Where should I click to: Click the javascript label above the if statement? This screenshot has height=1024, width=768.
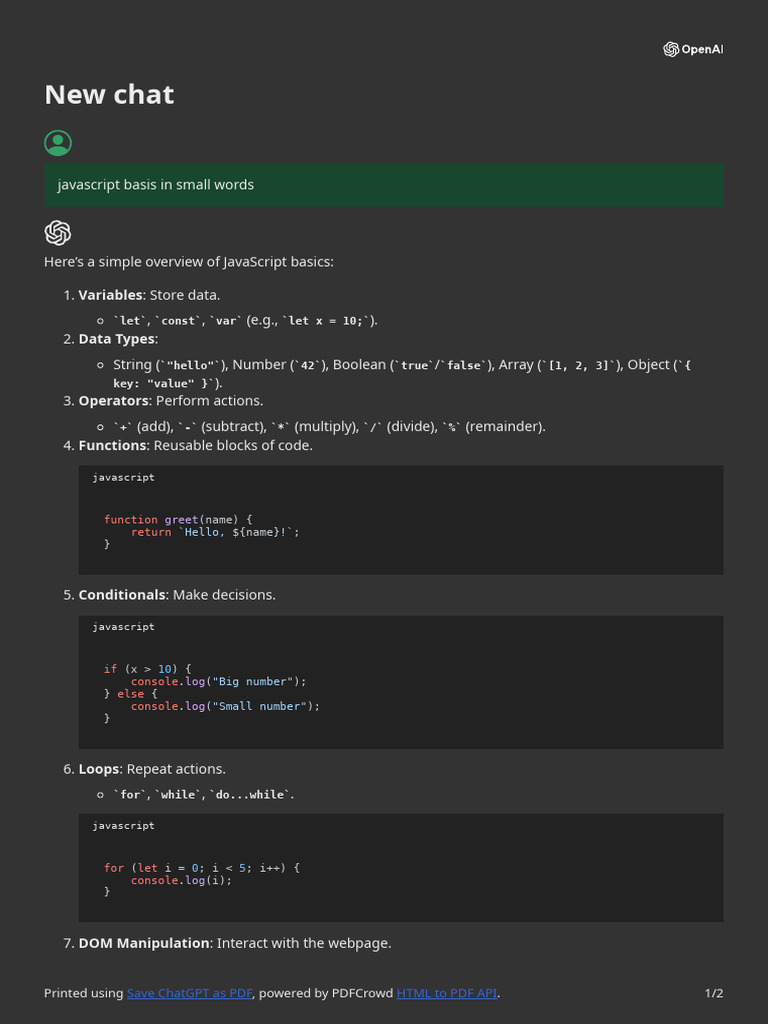click(x=124, y=627)
